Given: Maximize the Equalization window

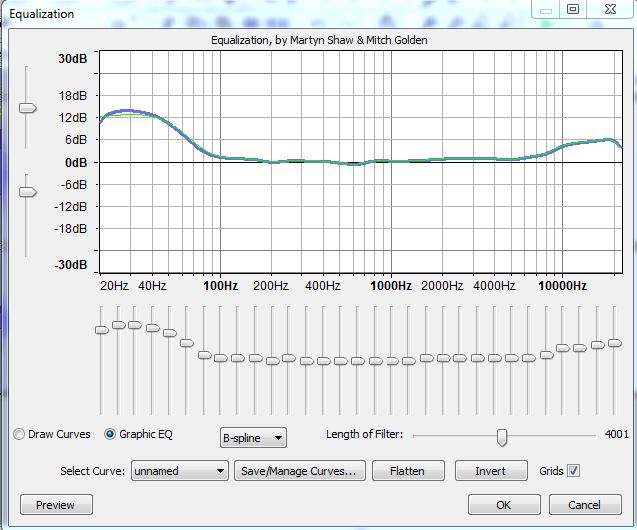Looking at the screenshot, I should [573, 9].
